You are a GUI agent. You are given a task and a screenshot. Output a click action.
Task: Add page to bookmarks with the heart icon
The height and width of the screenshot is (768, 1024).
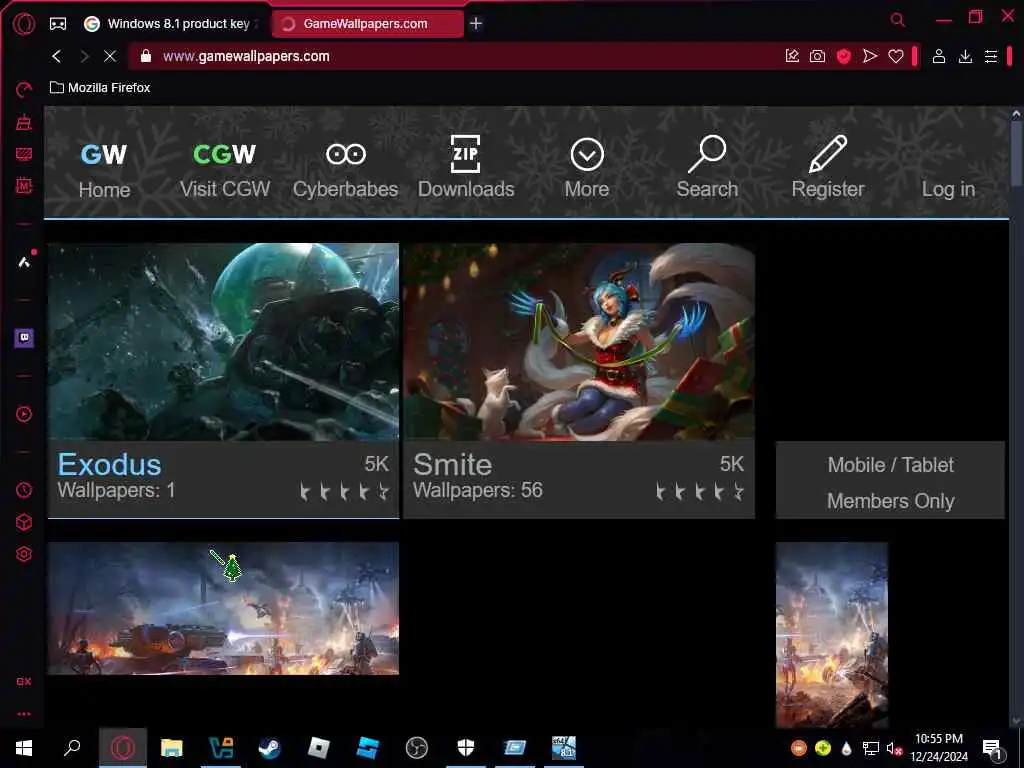[x=896, y=57]
